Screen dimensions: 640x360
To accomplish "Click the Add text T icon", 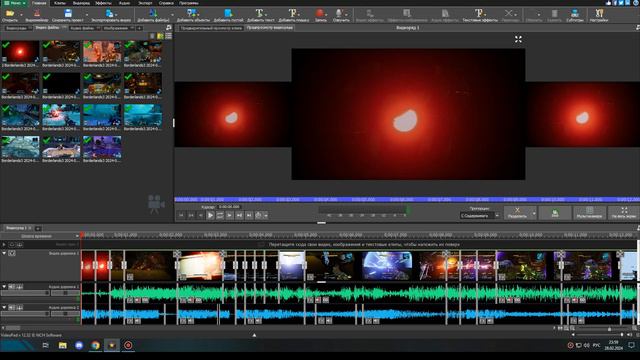I will coord(260,14).
